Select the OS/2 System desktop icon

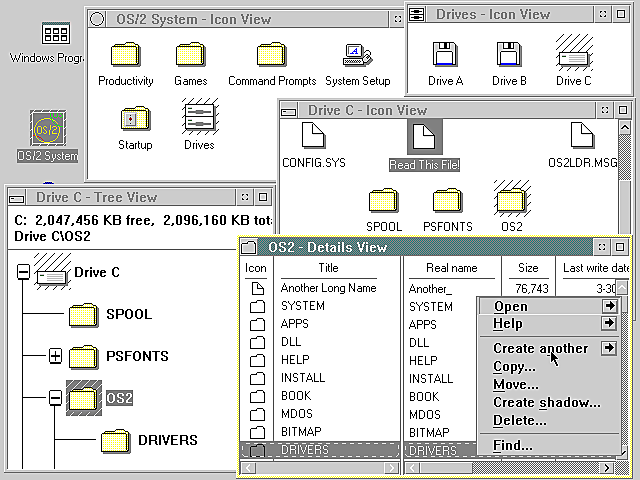48,128
